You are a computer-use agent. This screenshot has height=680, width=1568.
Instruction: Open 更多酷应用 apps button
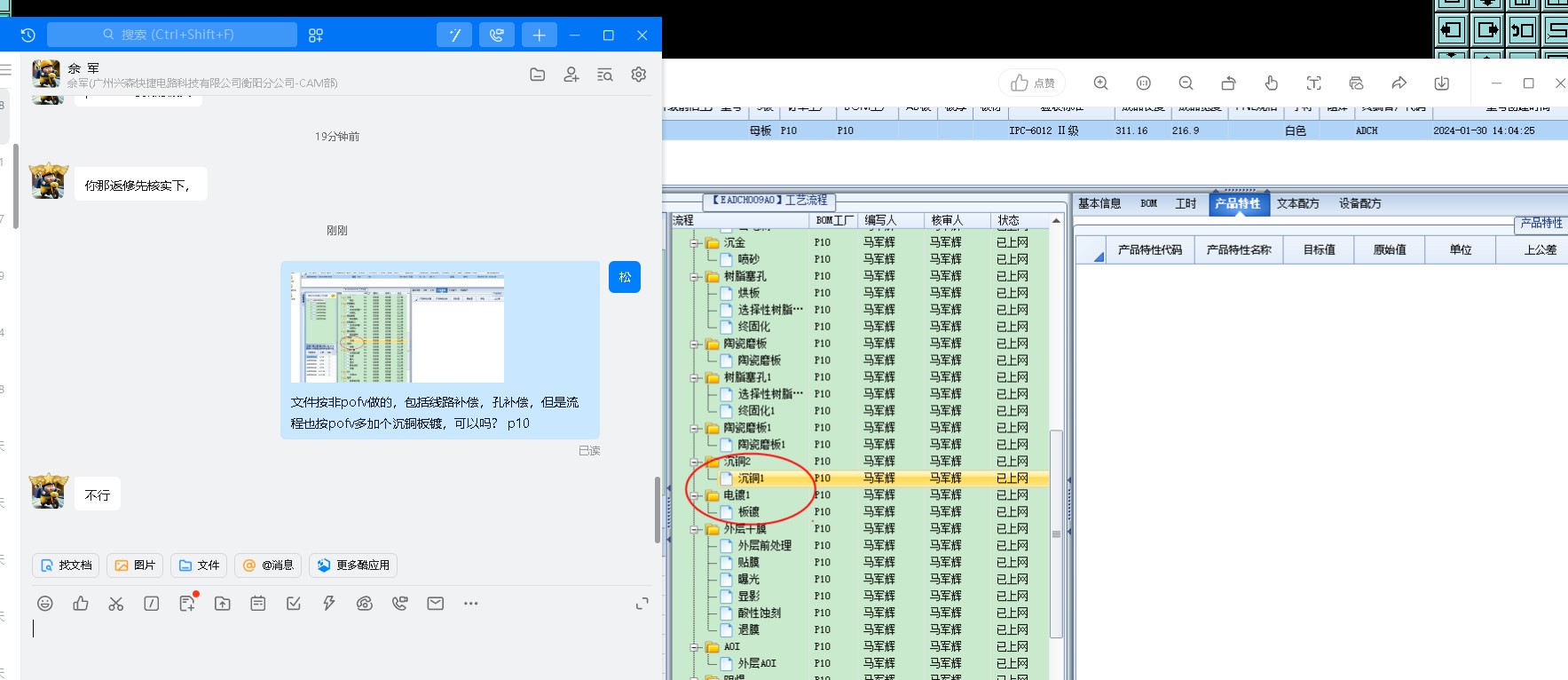pos(353,565)
